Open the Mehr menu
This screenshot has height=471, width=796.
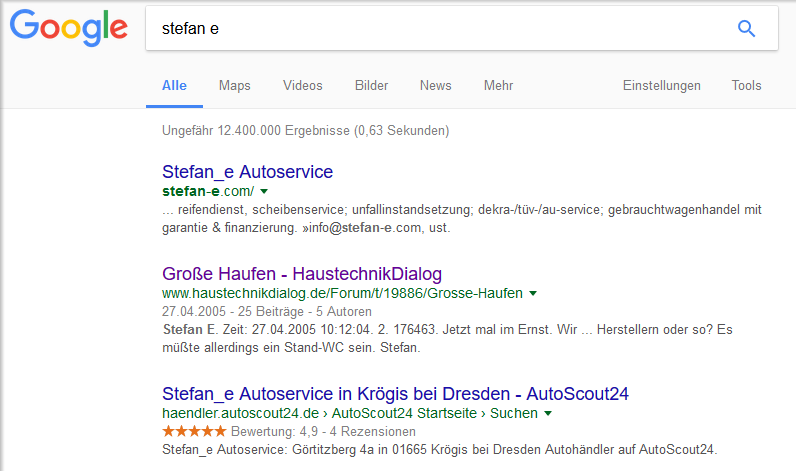[x=498, y=85]
